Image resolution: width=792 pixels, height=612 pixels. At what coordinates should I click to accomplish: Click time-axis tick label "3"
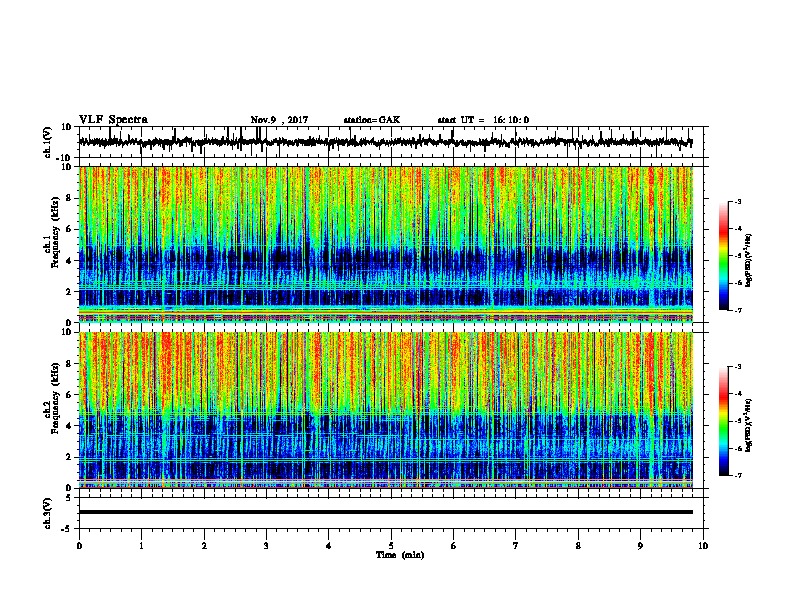click(266, 546)
